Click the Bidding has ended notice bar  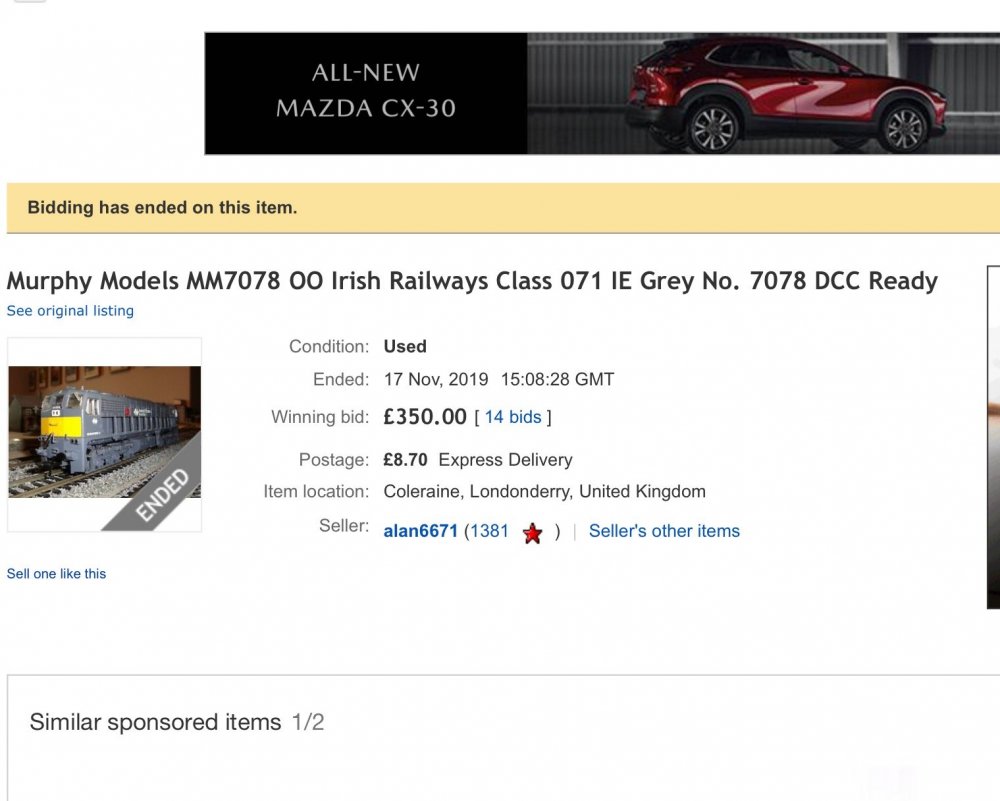(x=500, y=208)
